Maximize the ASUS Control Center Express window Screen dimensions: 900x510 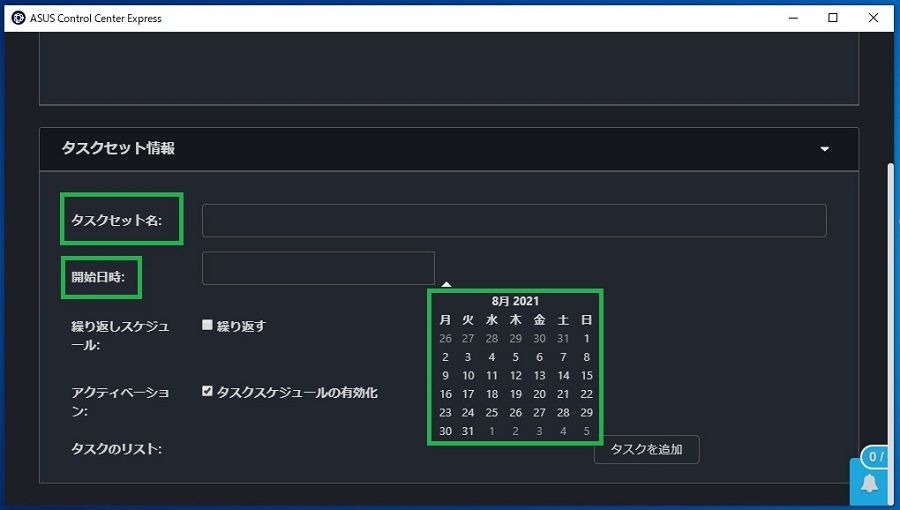click(833, 18)
